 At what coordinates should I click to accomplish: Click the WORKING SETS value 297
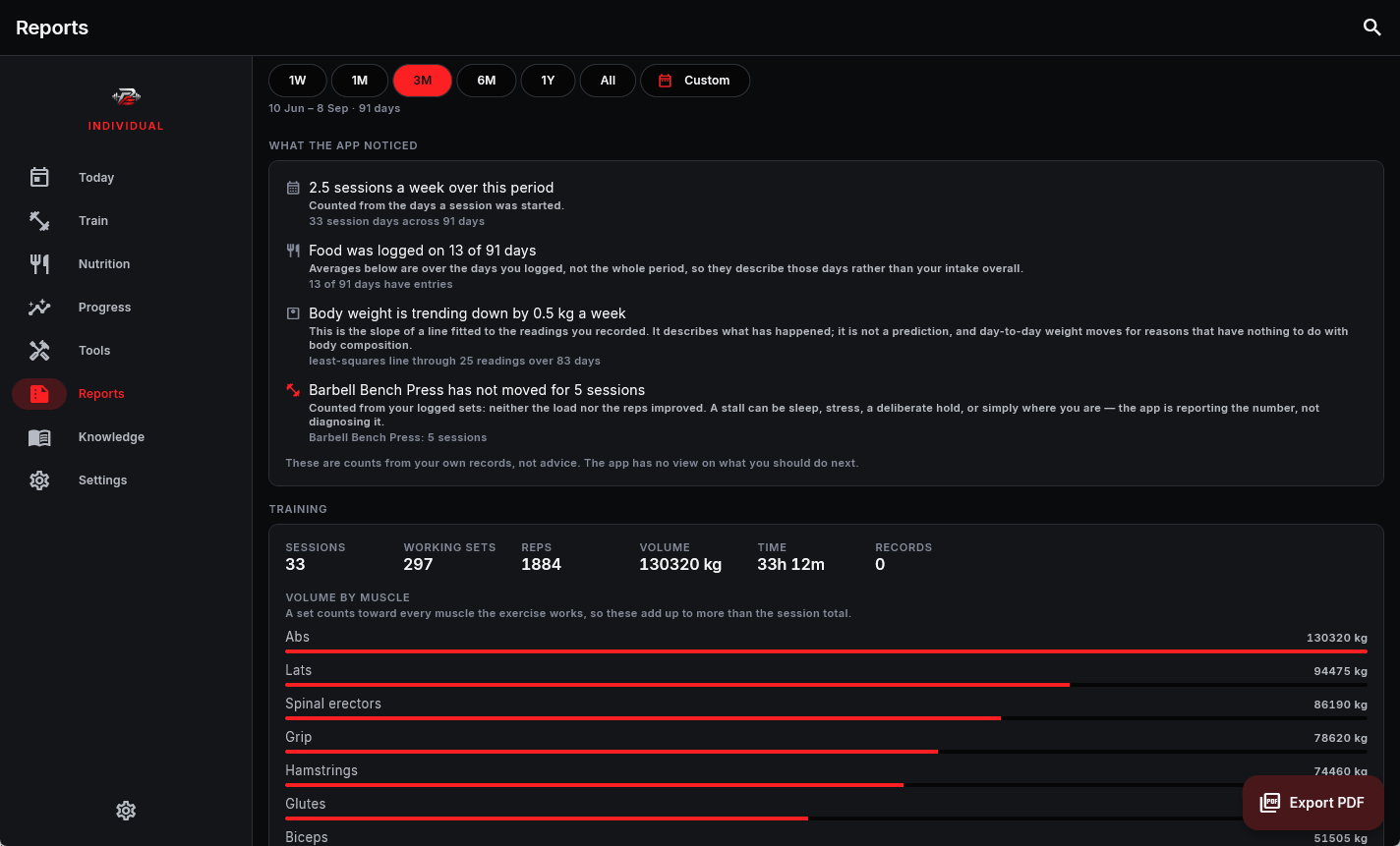[x=418, y=564]
